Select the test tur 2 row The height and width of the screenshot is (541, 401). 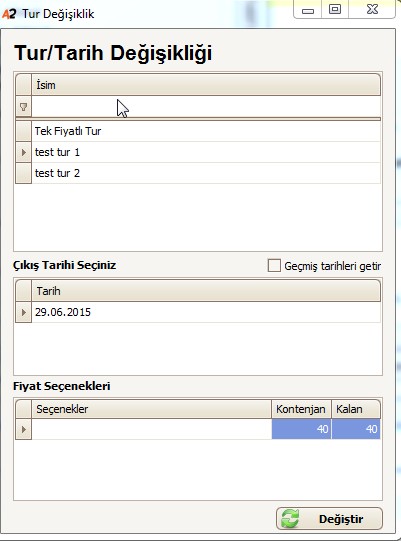coord(206,173)
